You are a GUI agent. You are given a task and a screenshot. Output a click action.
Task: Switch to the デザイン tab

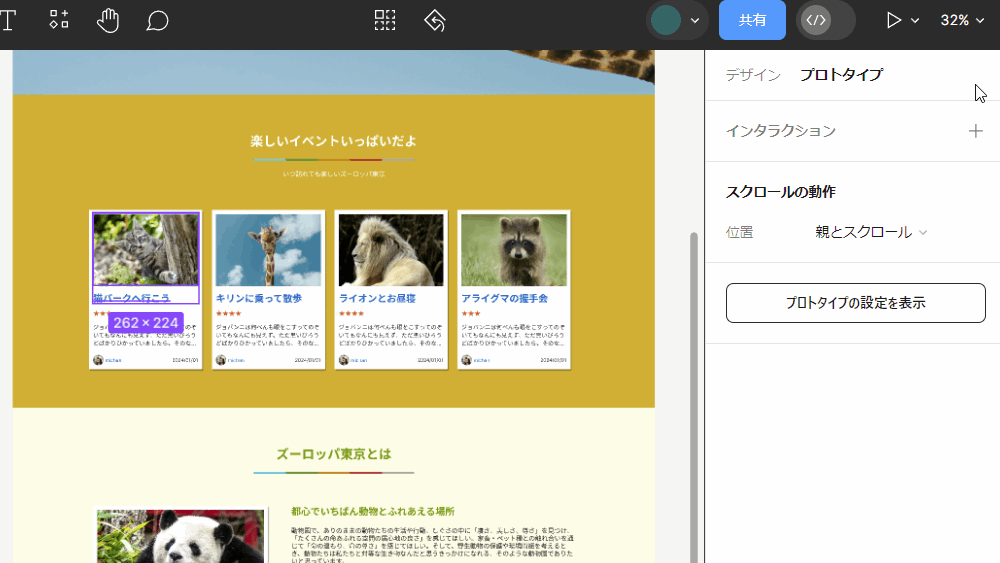click(753, 75)
